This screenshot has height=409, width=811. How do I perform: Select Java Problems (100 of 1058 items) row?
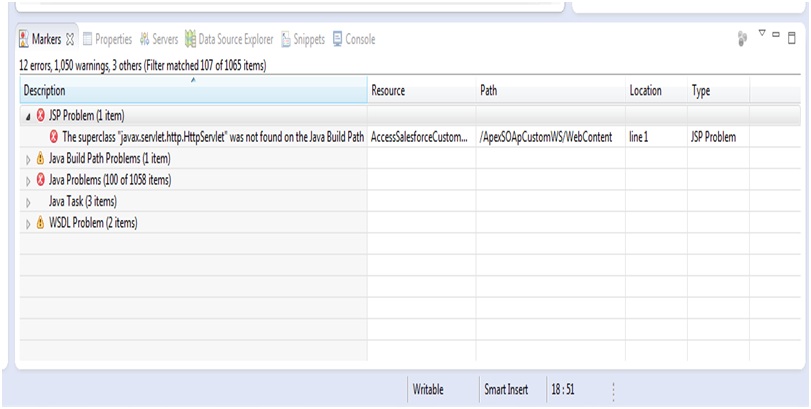tap(410, 179)
